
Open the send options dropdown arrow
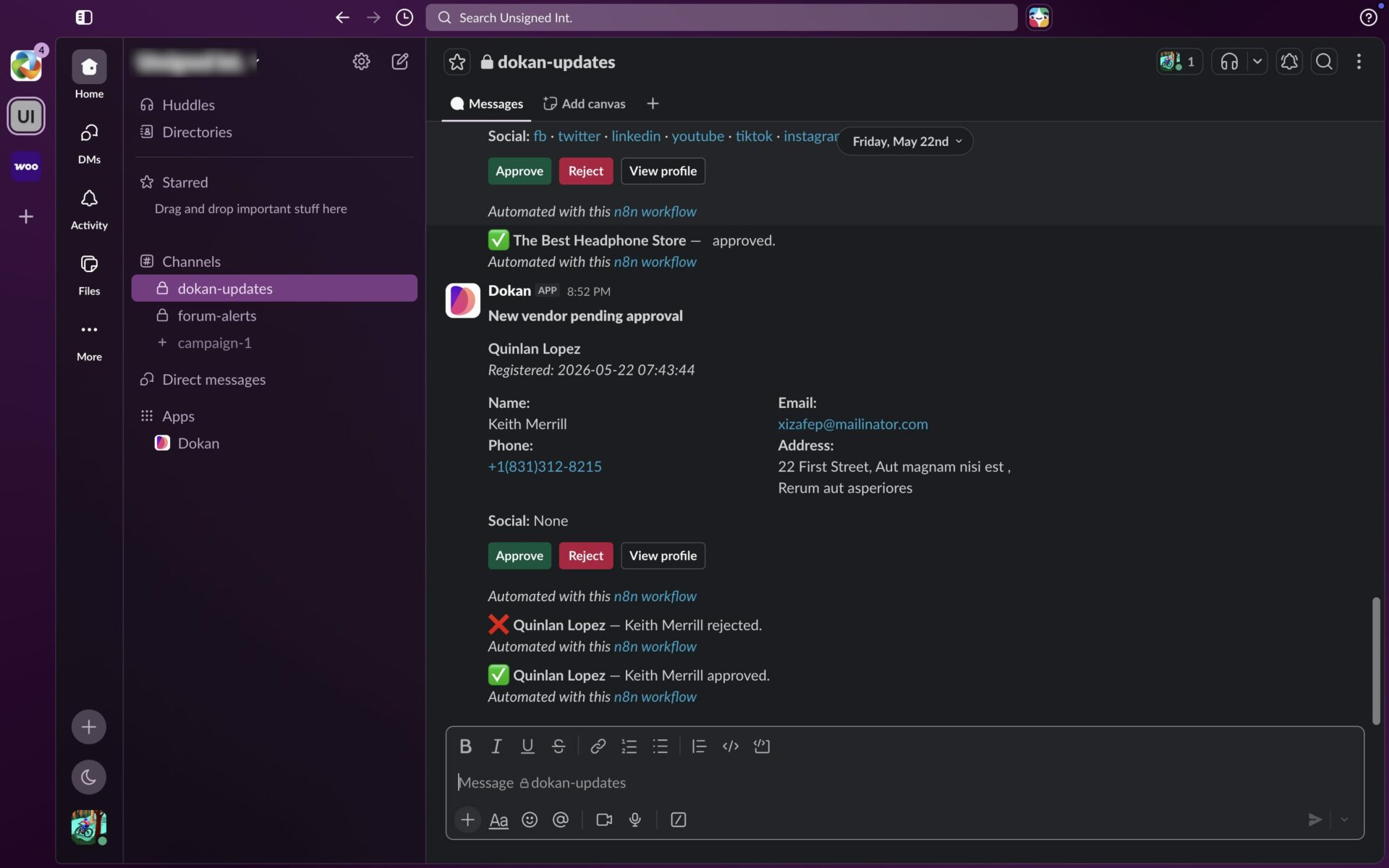coord(1344,820)
